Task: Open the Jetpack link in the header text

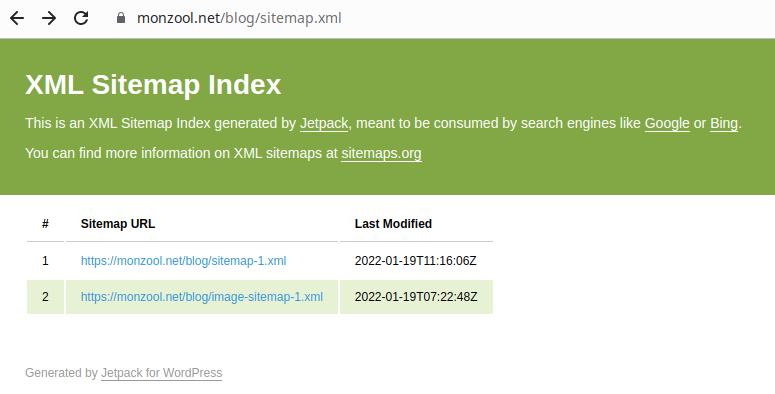Action: [324, 123]
